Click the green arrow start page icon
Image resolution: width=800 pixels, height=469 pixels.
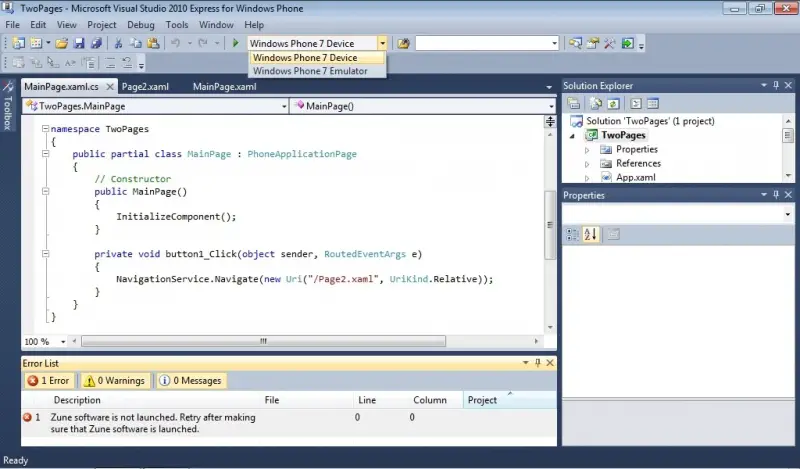tap(628, 43)
